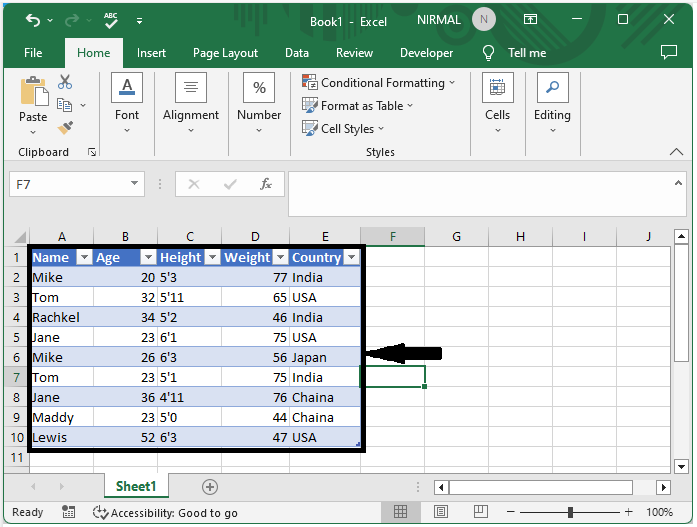
Task: Click the zoom slider handle
Action: point(570,512)
